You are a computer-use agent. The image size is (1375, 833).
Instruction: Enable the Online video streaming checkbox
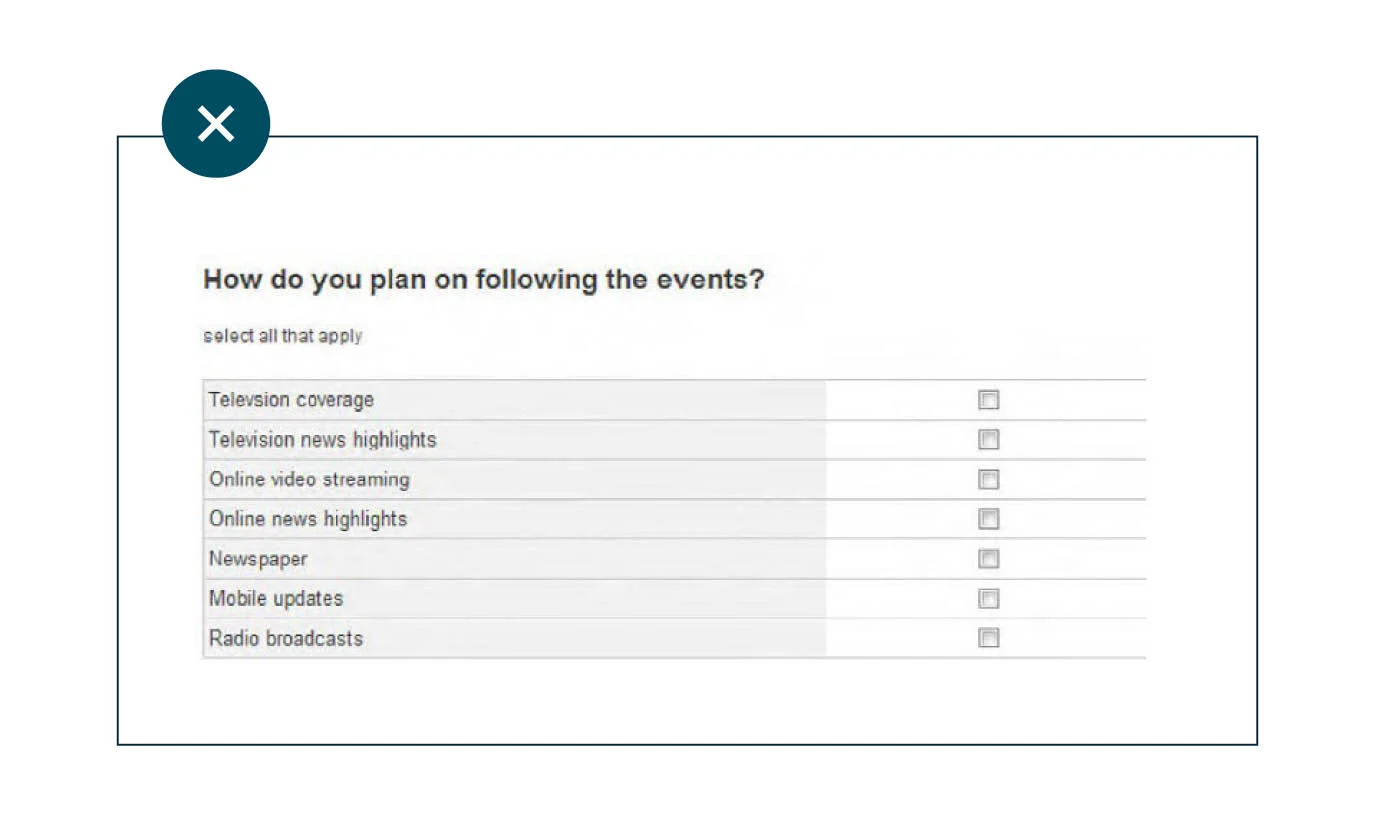[x=988, y=479]
